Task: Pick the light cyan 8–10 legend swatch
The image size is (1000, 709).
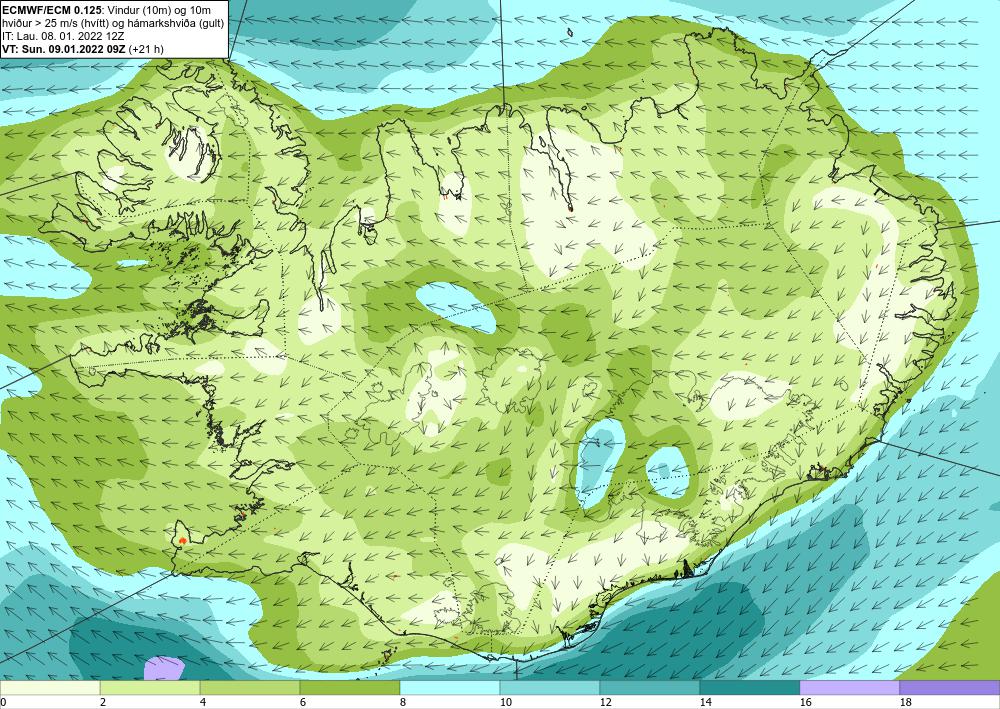Action: 450,687
